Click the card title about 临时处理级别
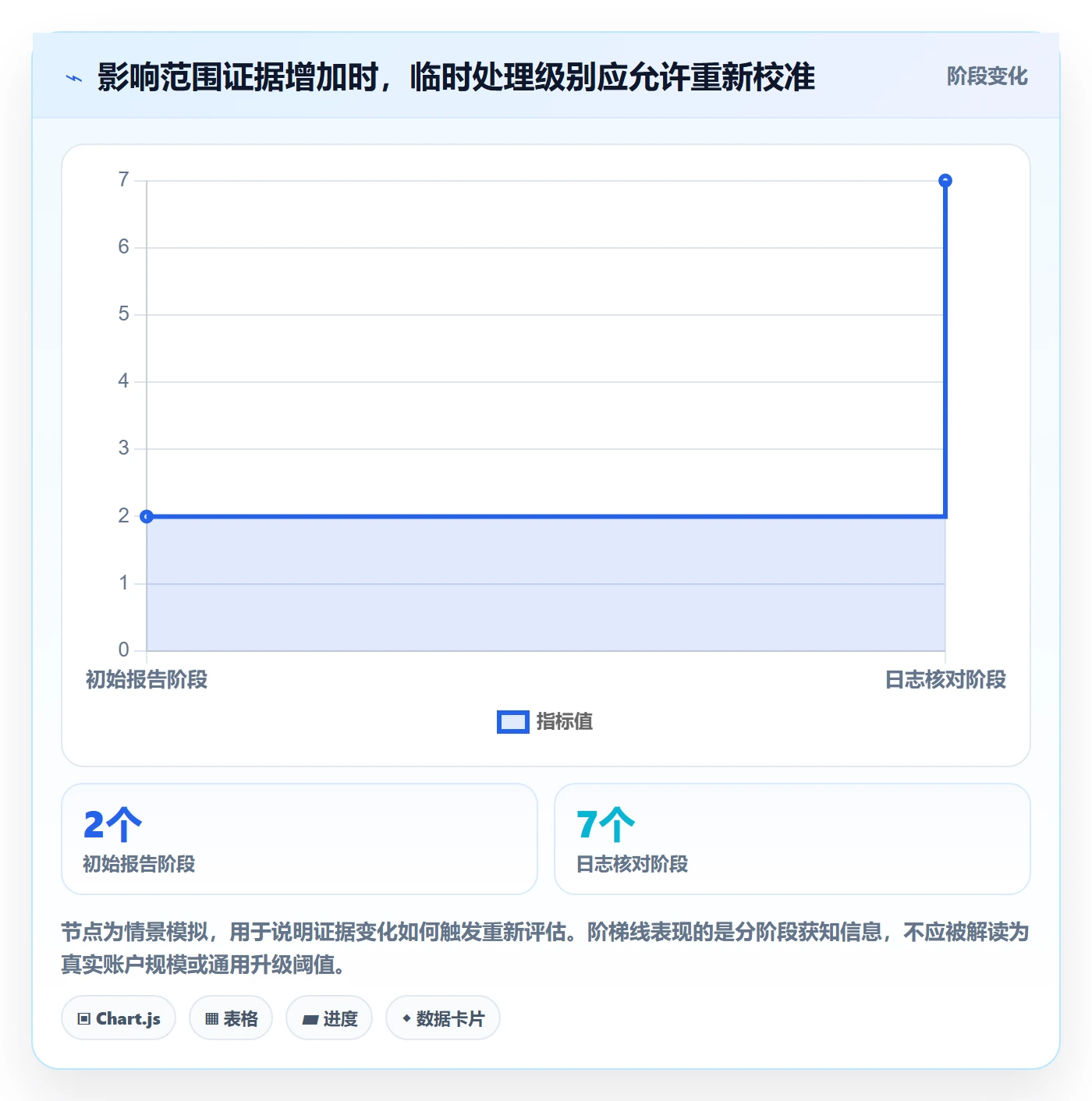The height and width of the screenshot is (1101, 1092). pyautogui.click(x=456, y=77)
